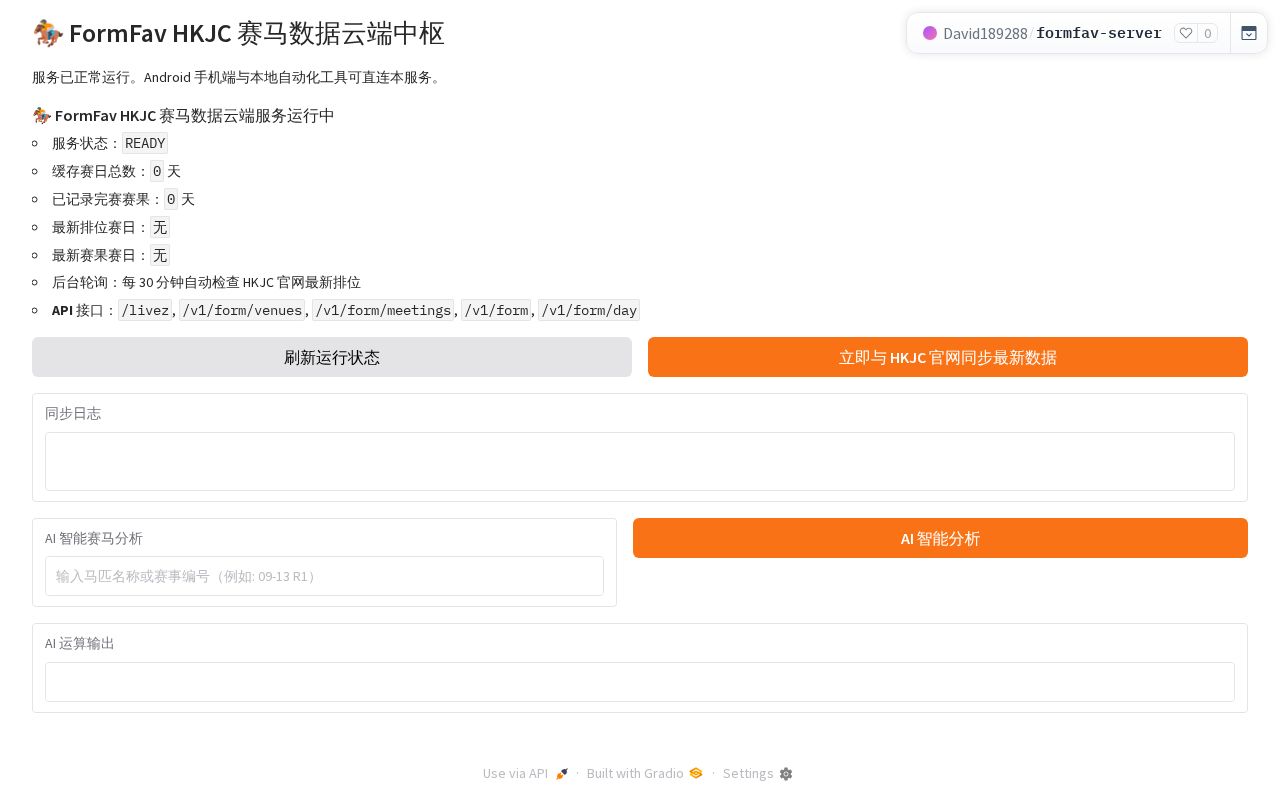Viewport: 1280px width, 800px height.
Task: Click the Gradio logo icon in footer
Action: (x=696, y=773)
